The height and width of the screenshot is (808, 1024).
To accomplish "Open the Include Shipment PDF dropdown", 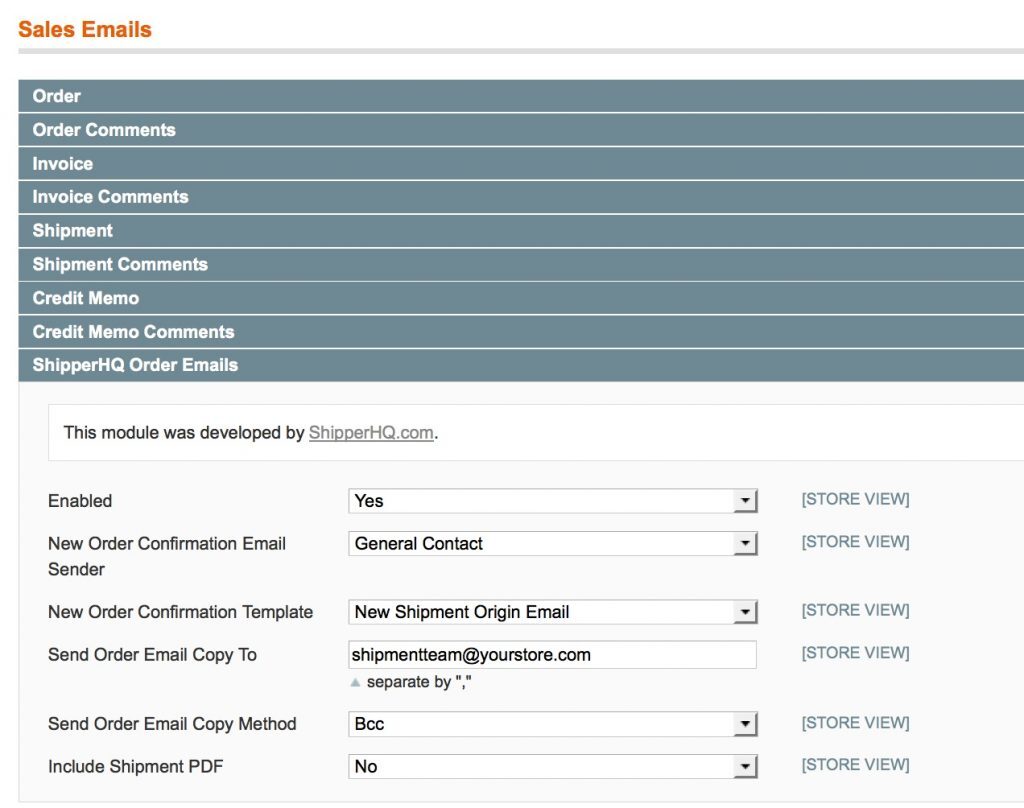I will tap(552, 767).
